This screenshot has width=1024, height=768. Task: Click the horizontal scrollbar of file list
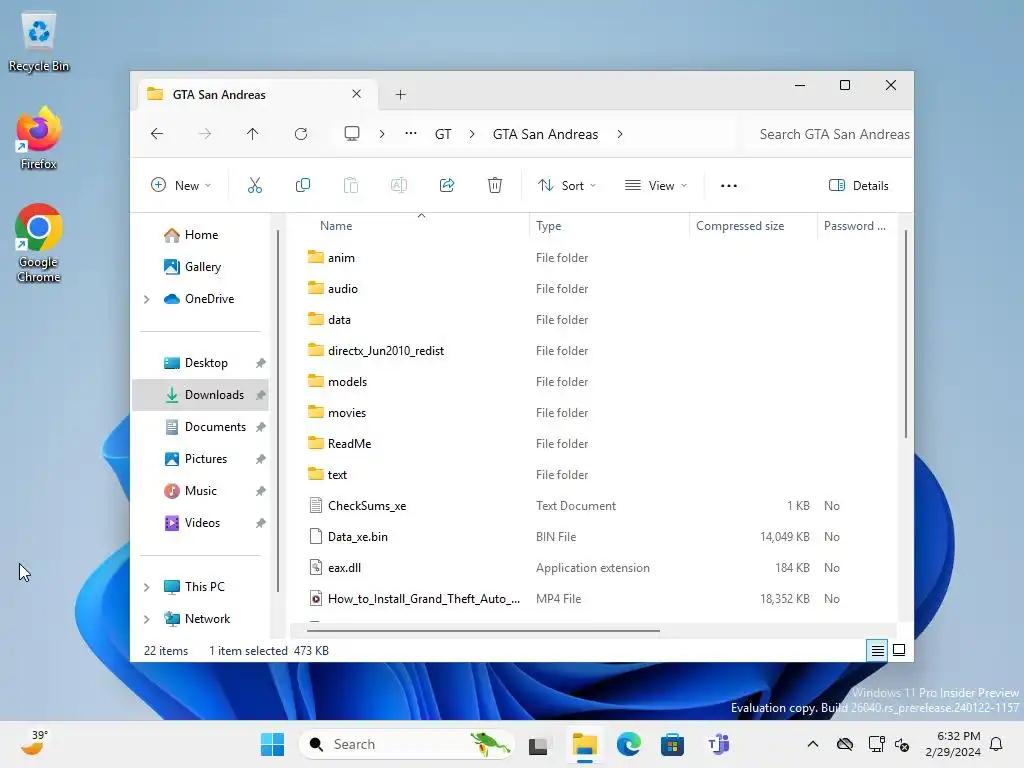click(x=483, y=631)
